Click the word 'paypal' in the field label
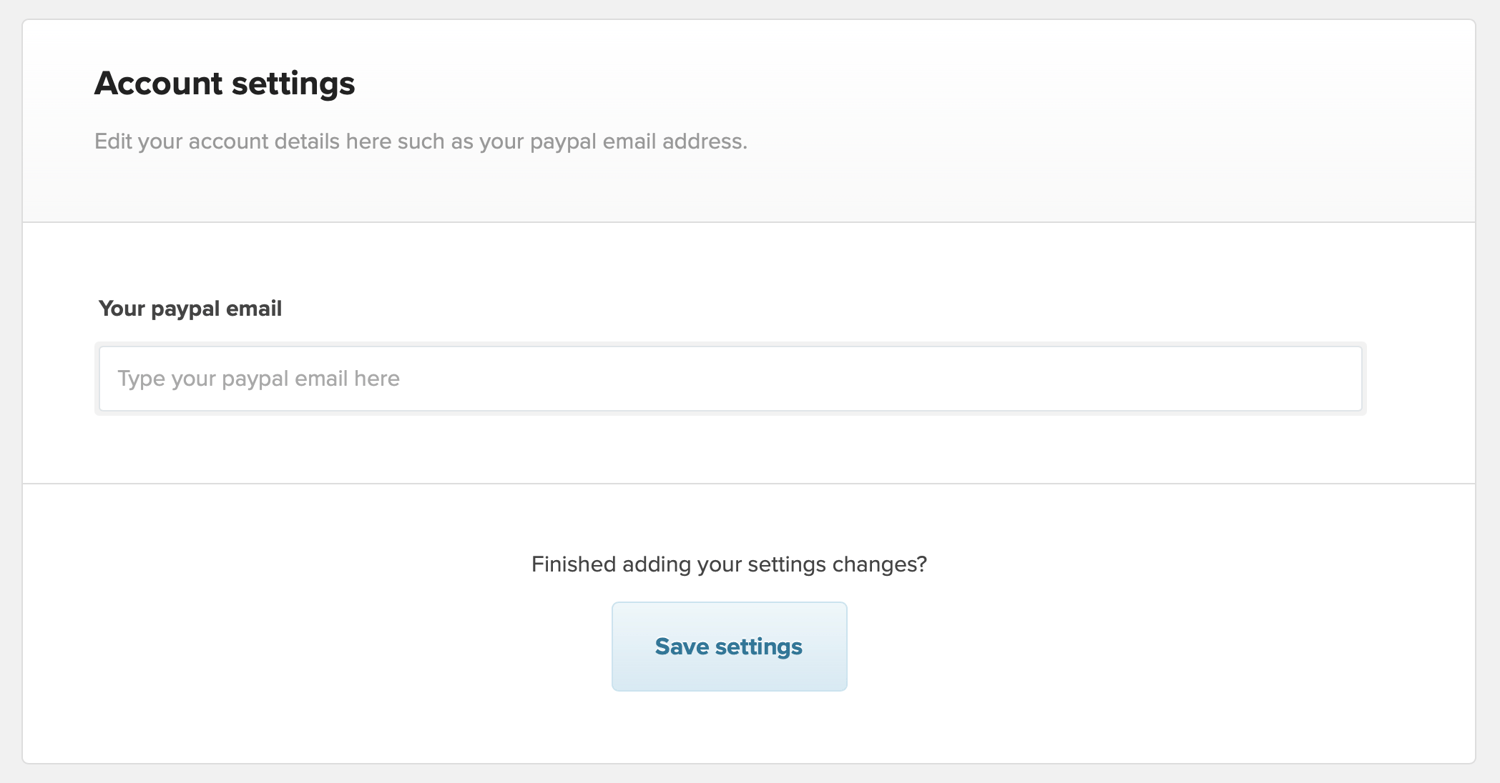Viewport: 1500px width, 783px height. 187,309
